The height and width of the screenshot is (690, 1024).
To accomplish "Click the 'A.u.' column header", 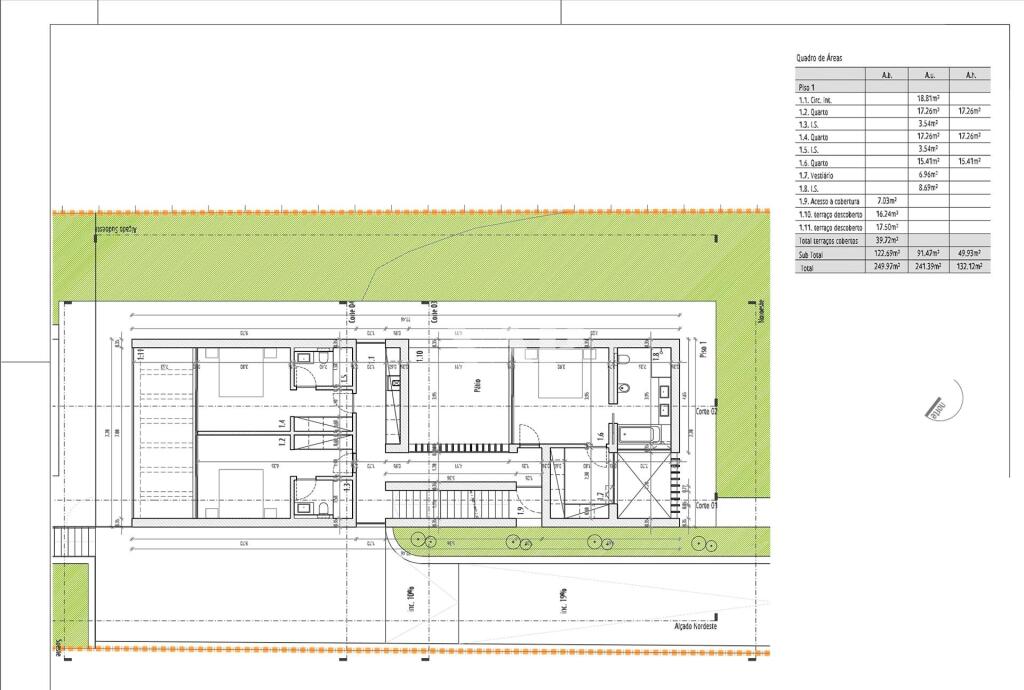I will 929,75.
